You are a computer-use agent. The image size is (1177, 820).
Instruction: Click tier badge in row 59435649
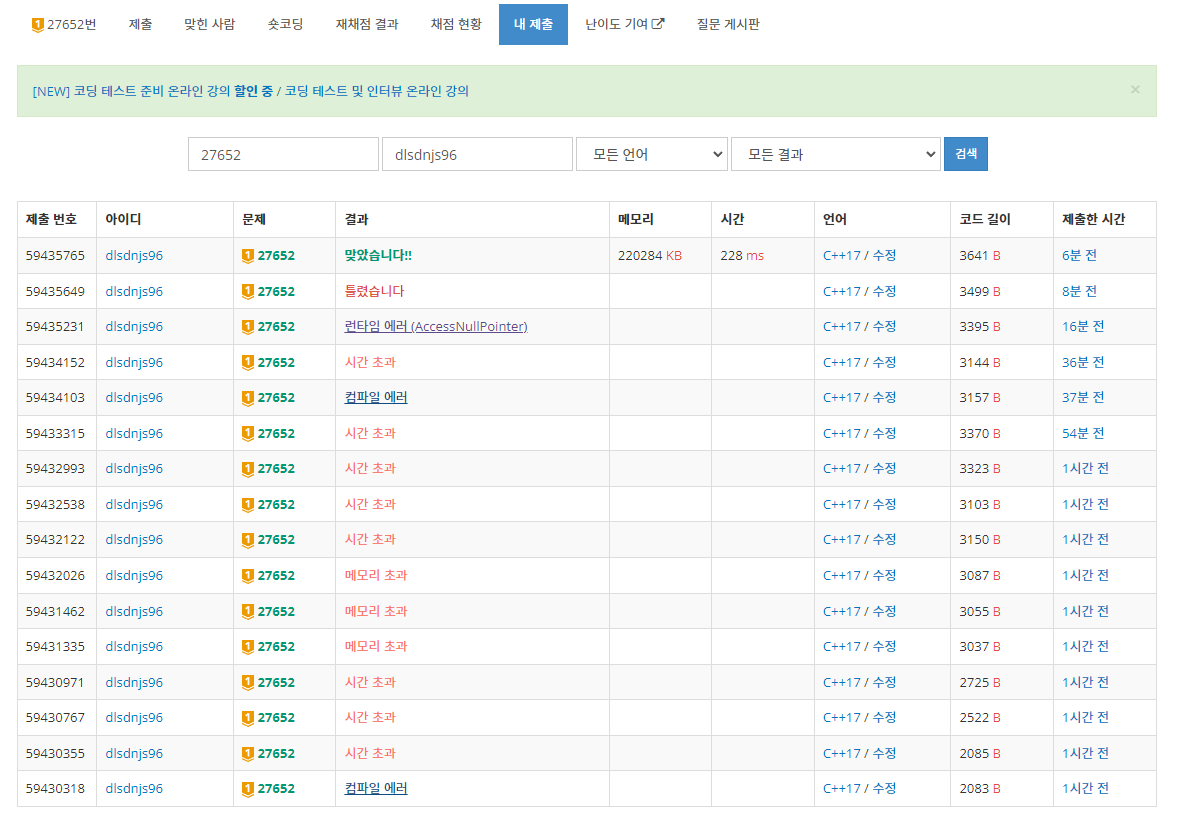pos(248,291)
